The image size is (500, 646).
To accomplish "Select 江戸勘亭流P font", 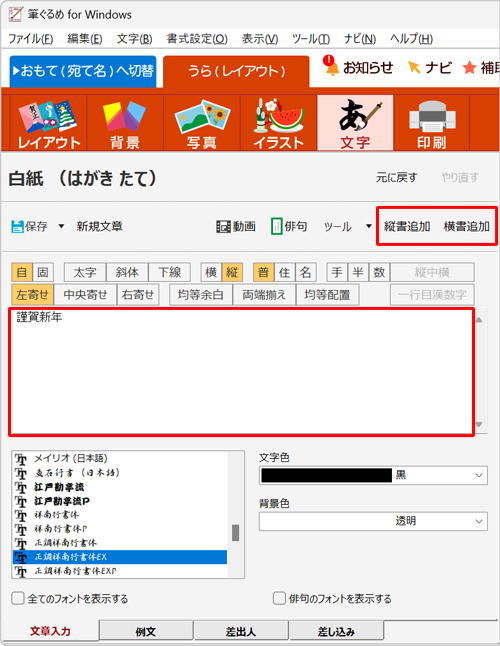I will [62, 501].
